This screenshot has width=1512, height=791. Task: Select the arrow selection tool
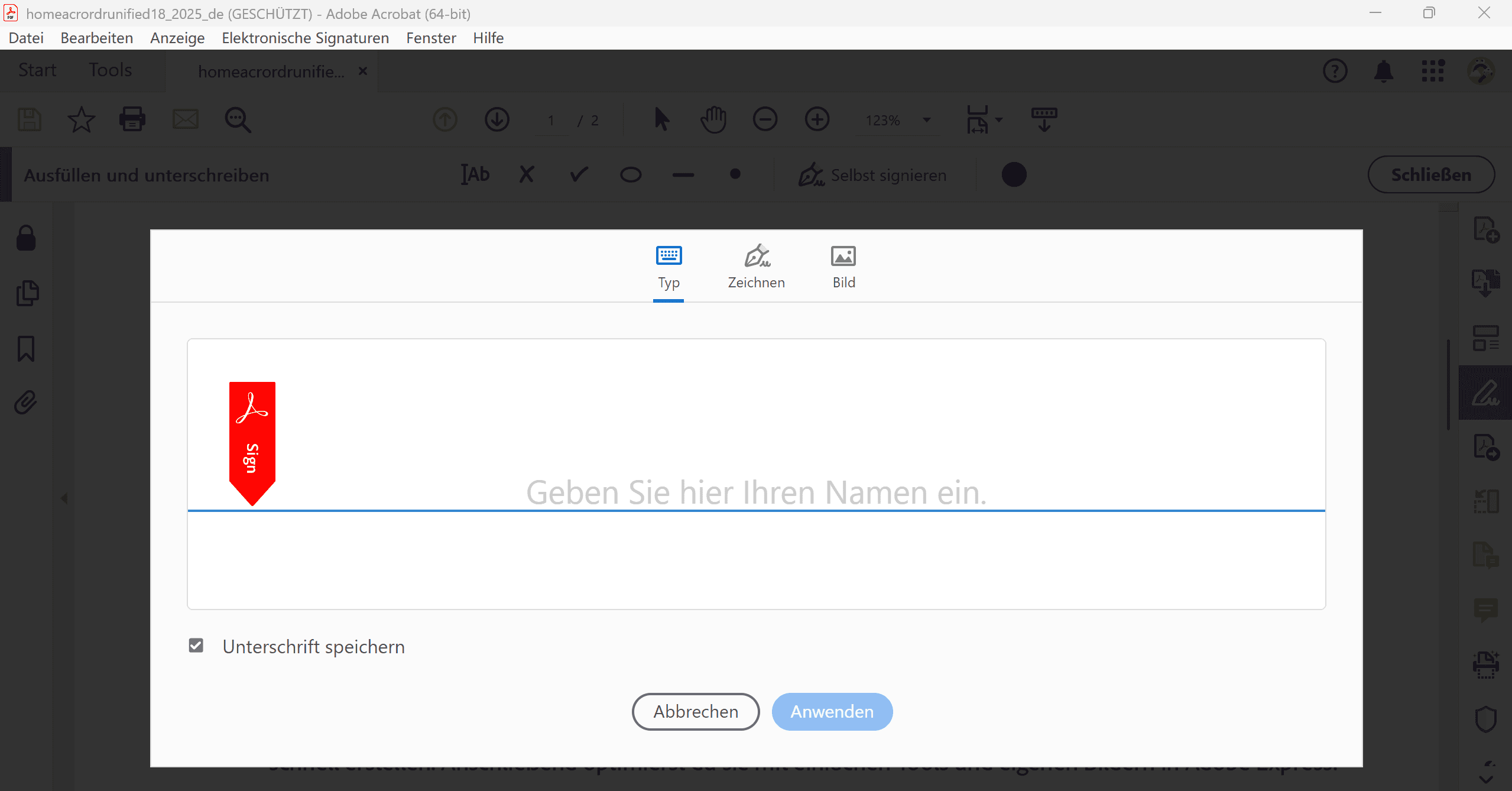[x=662, y=120]
